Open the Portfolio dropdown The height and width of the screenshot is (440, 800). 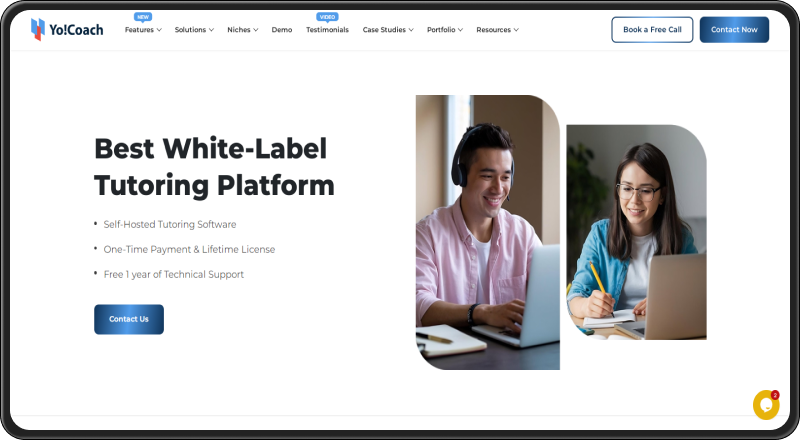click(445, 30)
